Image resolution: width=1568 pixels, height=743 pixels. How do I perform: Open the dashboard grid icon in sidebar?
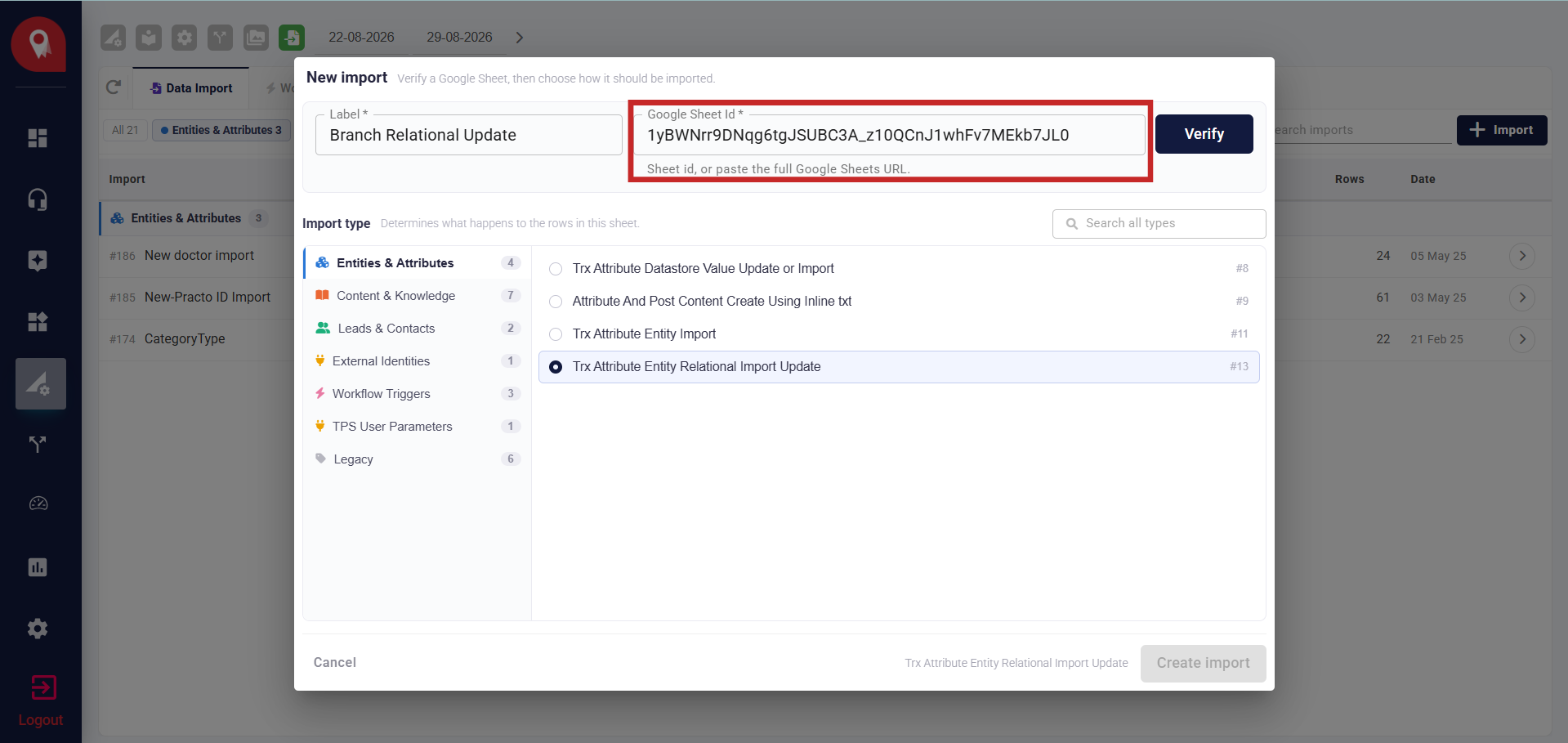[x=38, y=138]
